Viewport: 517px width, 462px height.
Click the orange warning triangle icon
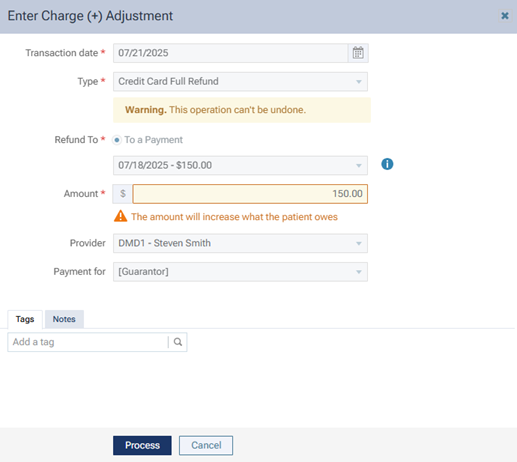[x=120, y=216]
